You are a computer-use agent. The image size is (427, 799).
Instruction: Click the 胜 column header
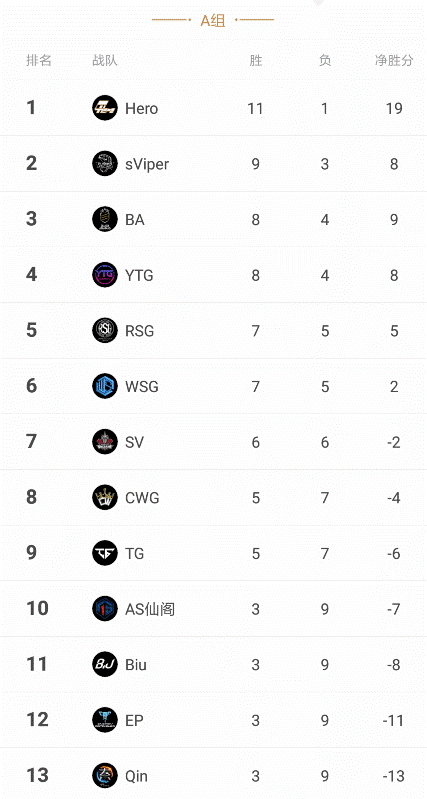[x=256, y=61]
